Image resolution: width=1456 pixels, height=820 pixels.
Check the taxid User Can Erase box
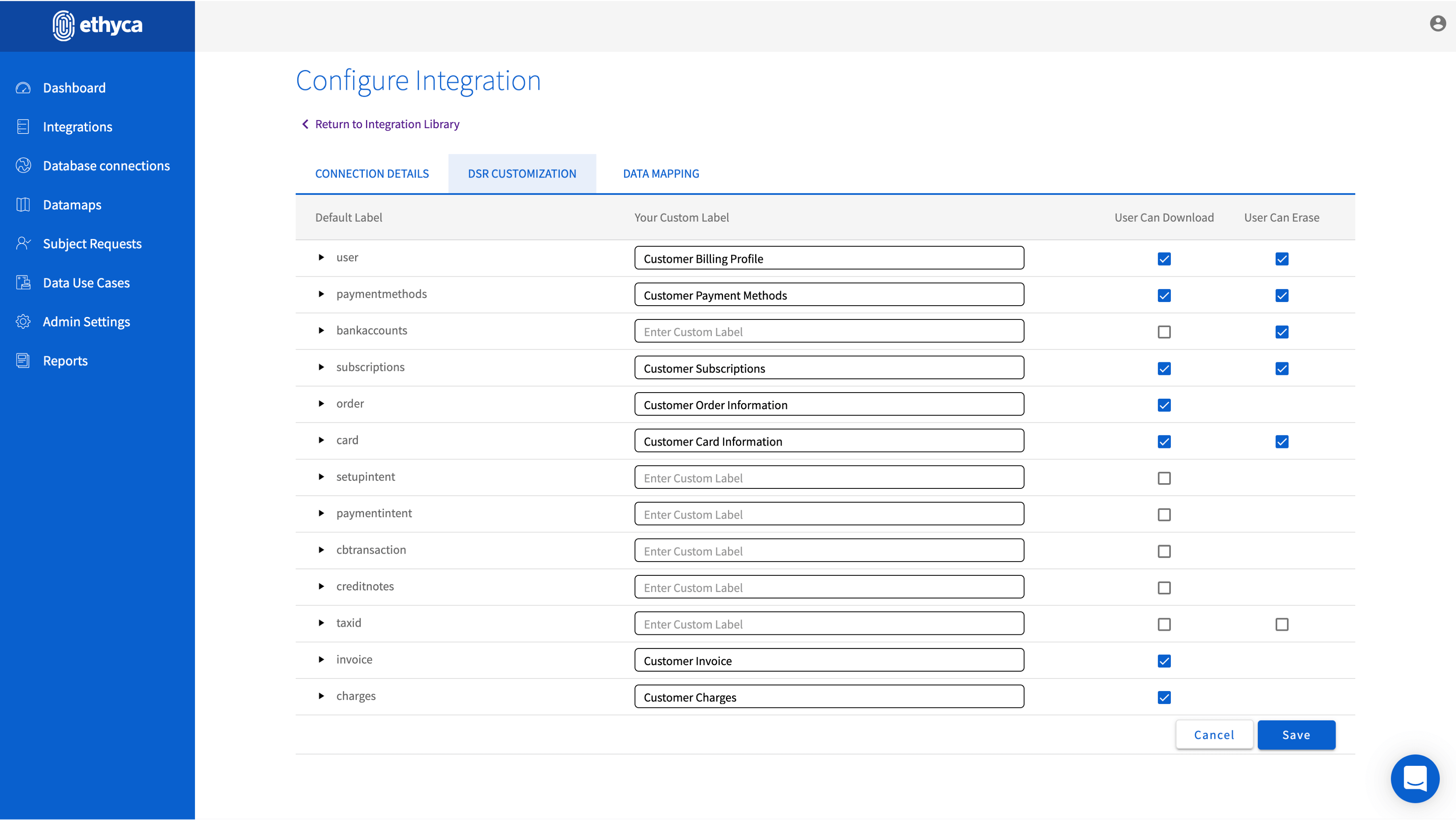(1281, 624)
